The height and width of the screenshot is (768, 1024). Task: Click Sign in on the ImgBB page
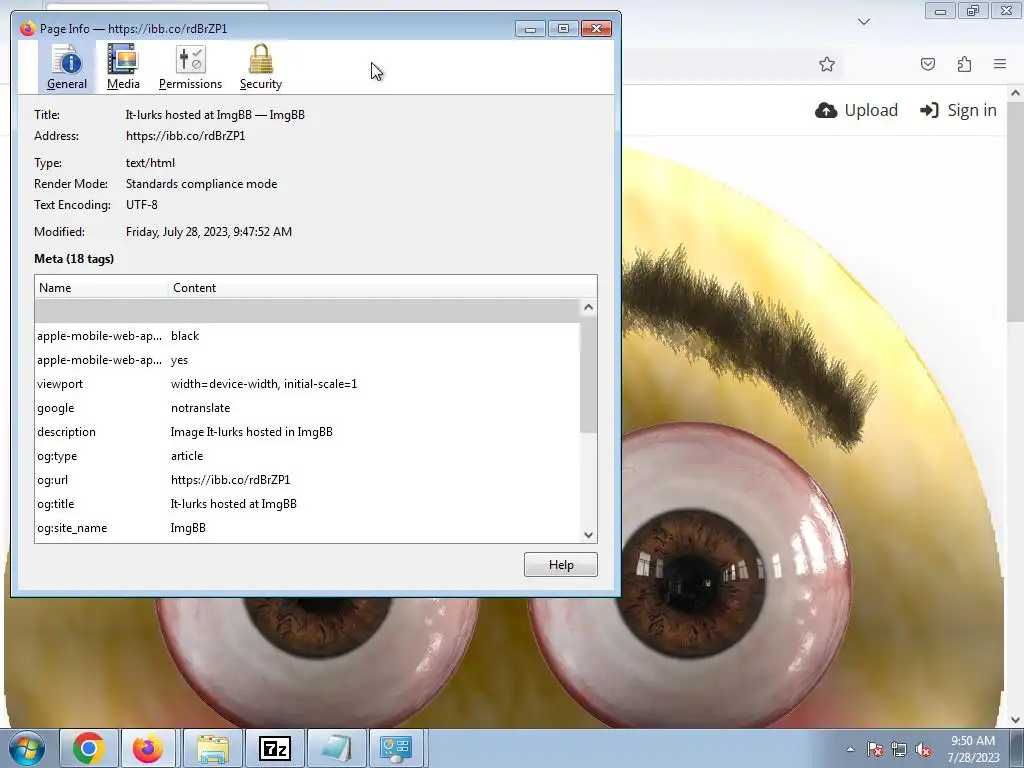pyautogui.click(x=958, y=110)
